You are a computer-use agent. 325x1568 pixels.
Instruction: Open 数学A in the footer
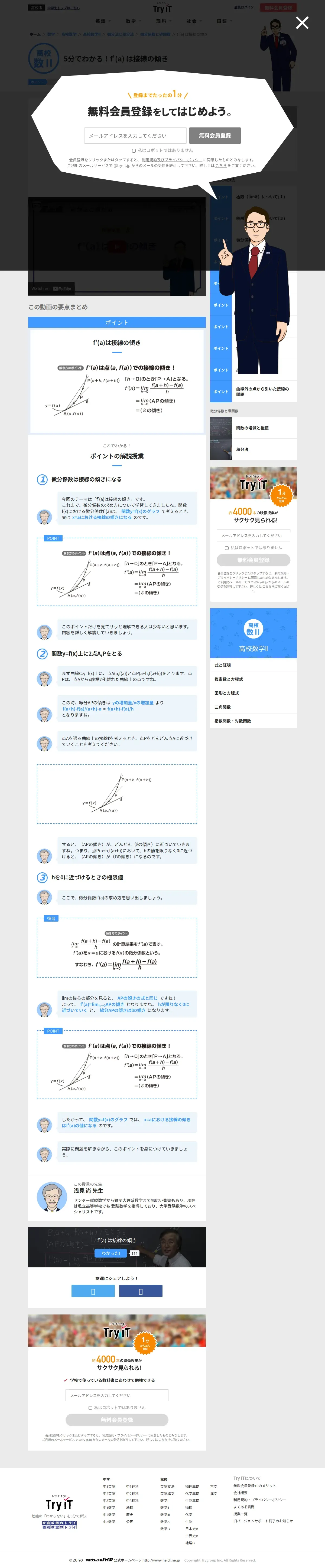coord(165,1522)
